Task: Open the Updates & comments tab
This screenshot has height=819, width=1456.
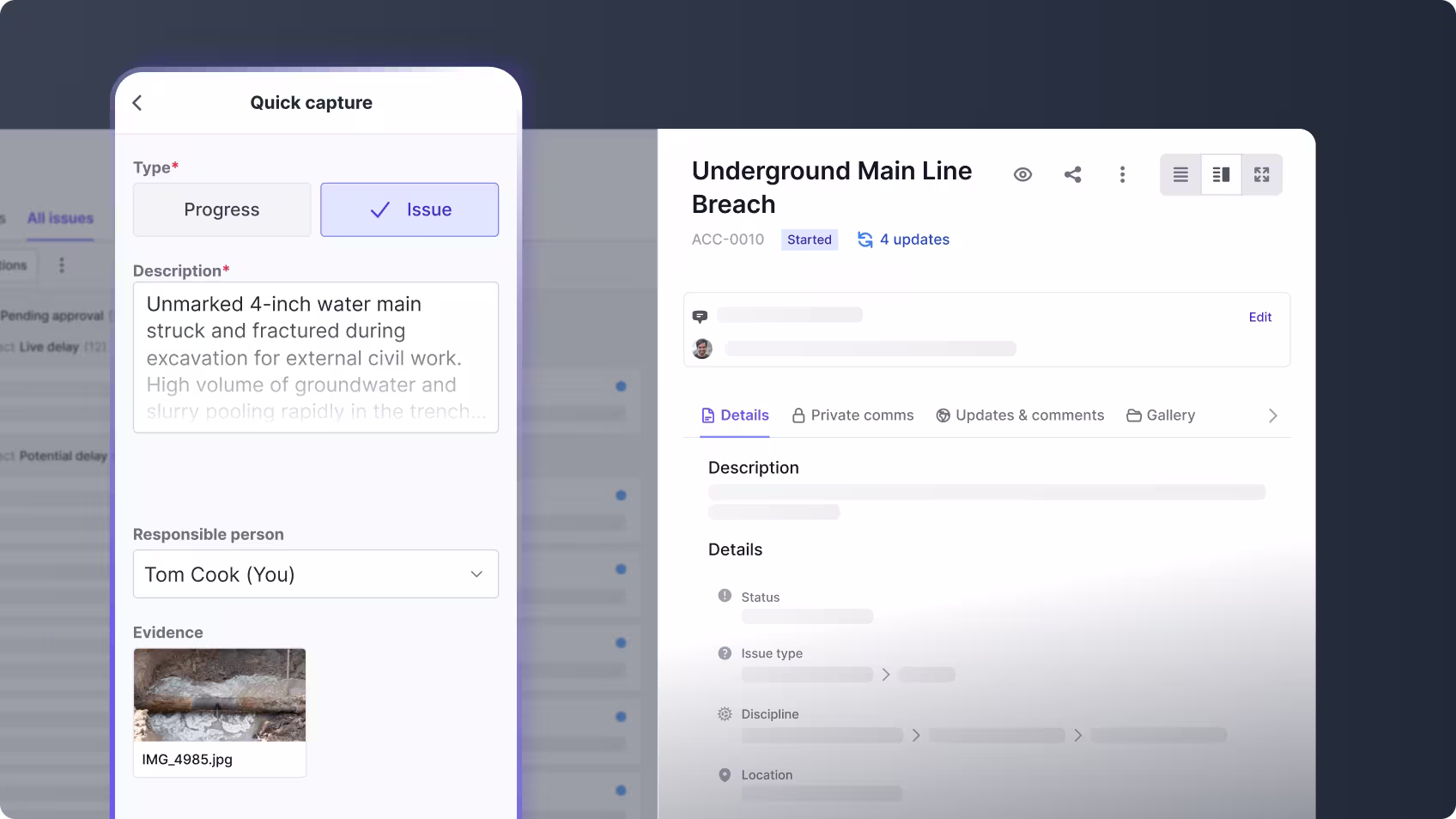Action: click(1020, 416)
